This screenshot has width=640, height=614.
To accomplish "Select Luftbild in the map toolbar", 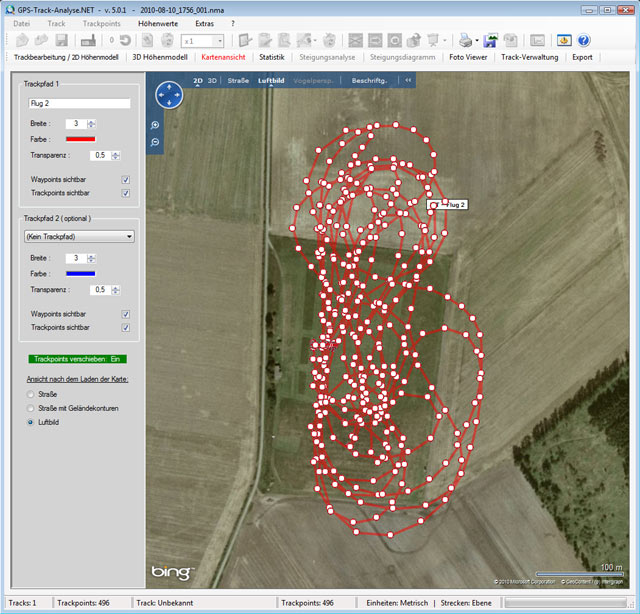I will [x=271, y=80].
